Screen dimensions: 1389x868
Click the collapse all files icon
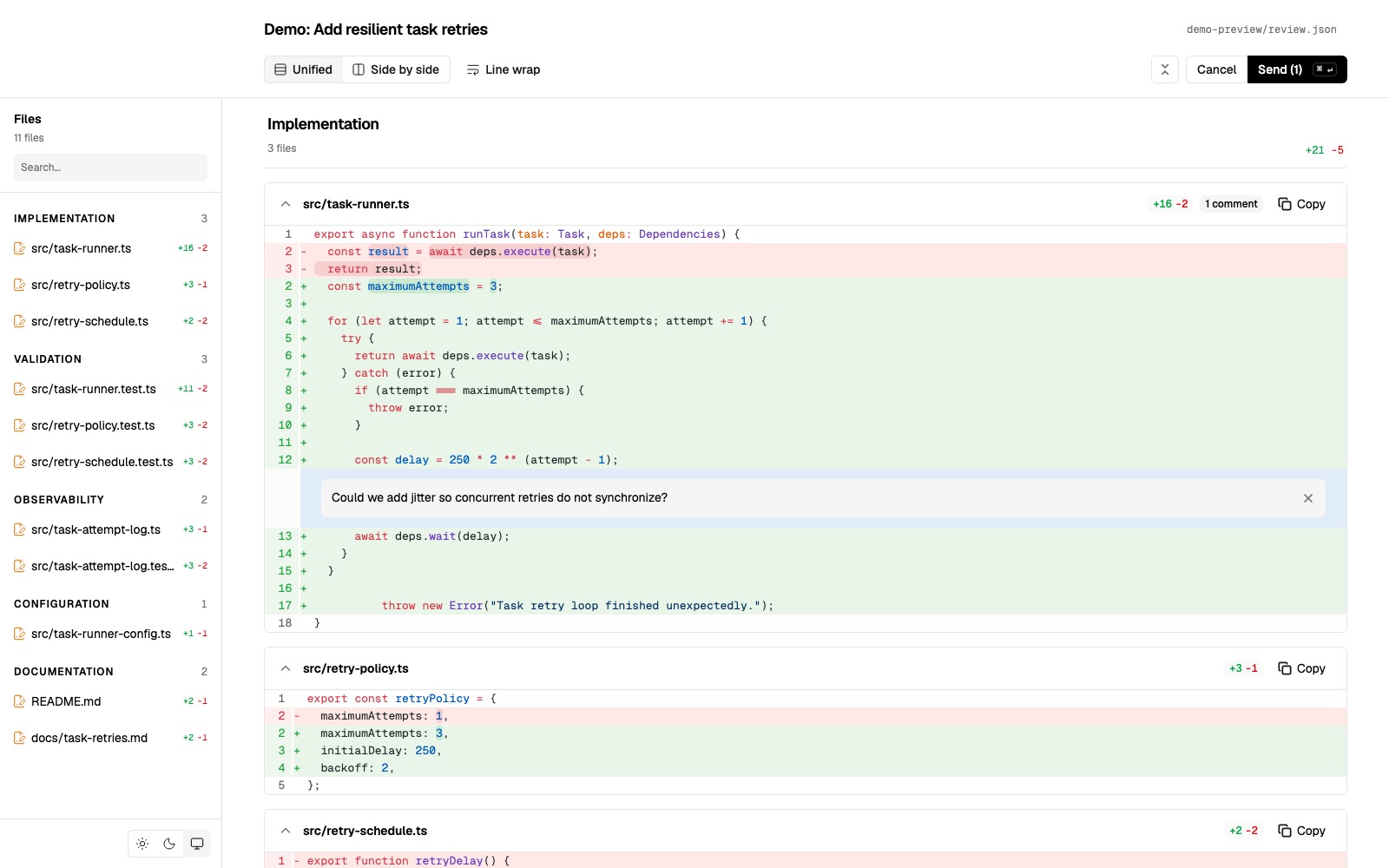coord(1165,69)
